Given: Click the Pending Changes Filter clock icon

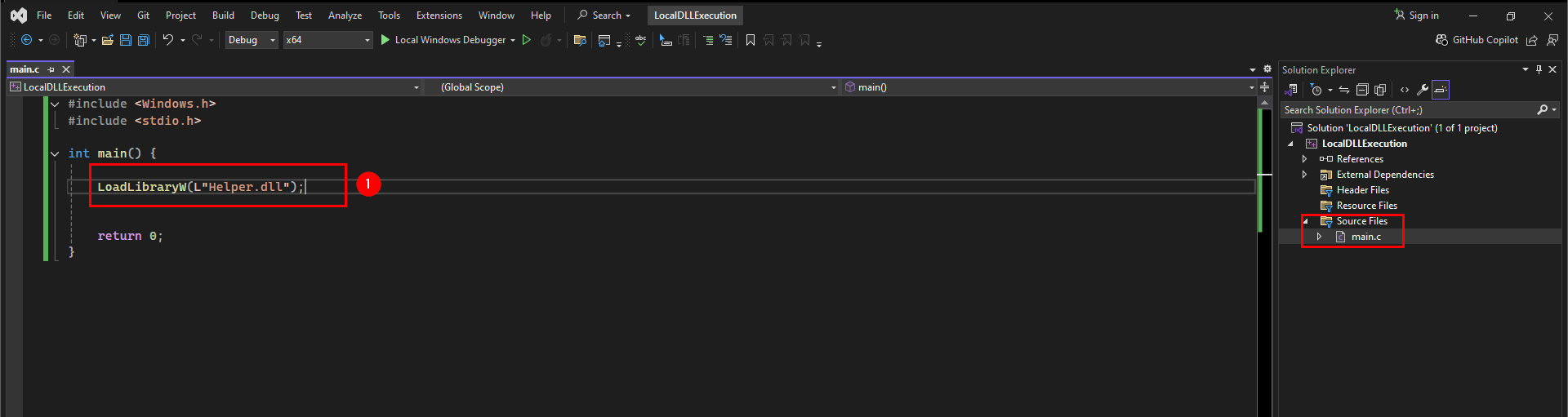Looking at the screenshot, I should tap(1316, 90).
